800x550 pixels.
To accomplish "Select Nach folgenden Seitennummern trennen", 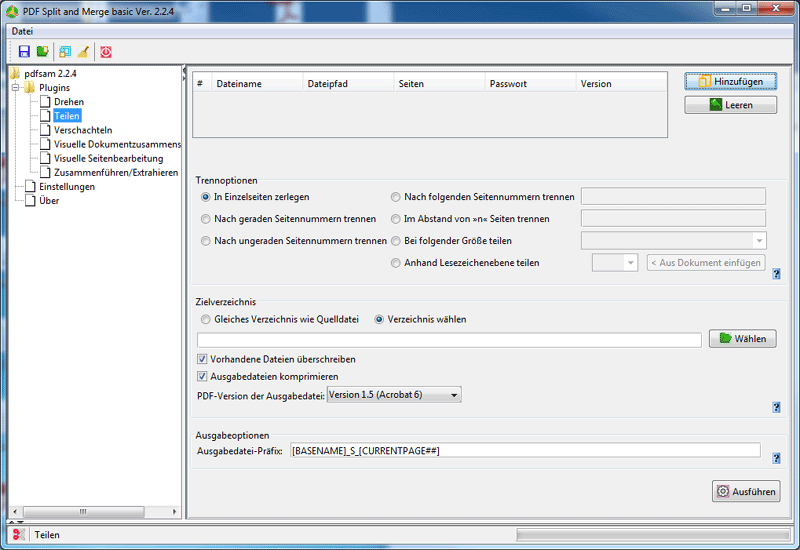I will pyautogui.click(x=395, y=197).
